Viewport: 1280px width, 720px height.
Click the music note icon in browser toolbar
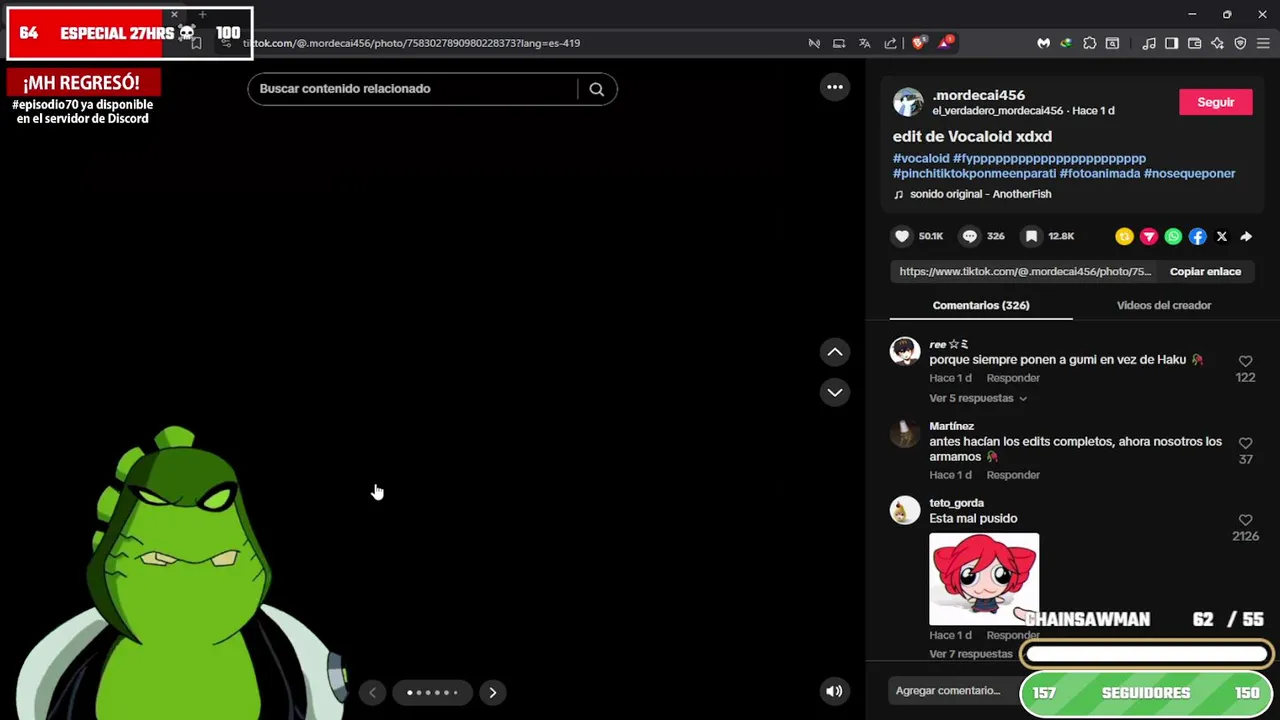point(1149,43)
